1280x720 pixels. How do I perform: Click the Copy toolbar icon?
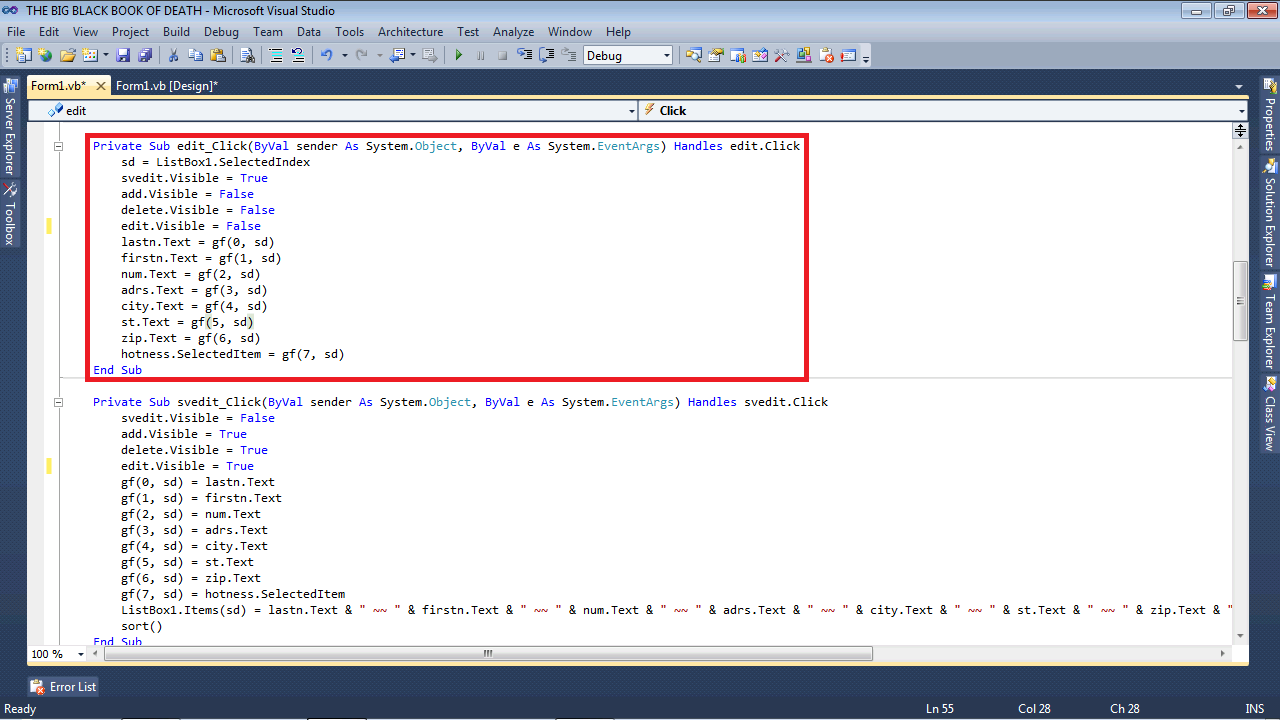point(196,55)
